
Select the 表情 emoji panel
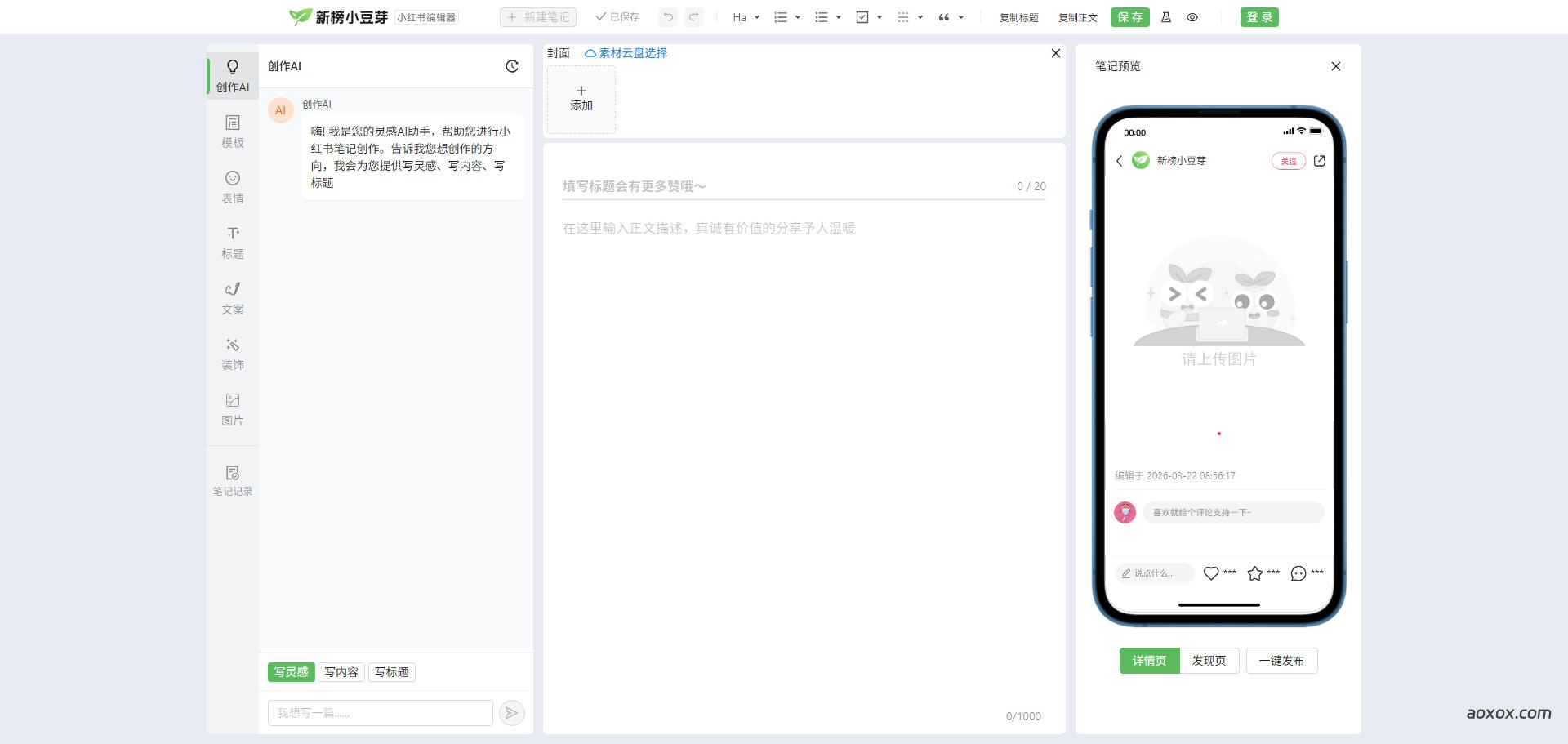(x=233, y=187)
